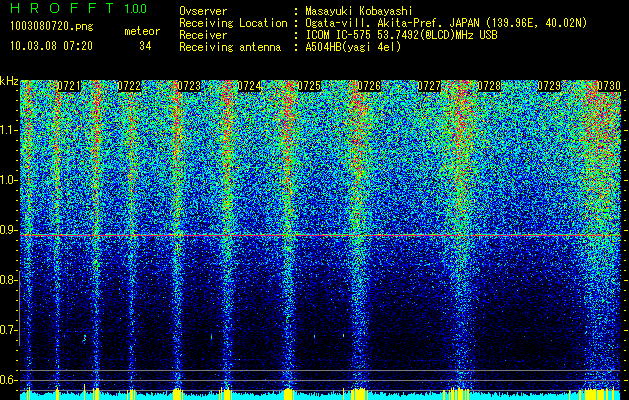Viewport: 629px width, 400px height.
Task: Click the 0.9 kHz axis label
Action: point(9,230)
